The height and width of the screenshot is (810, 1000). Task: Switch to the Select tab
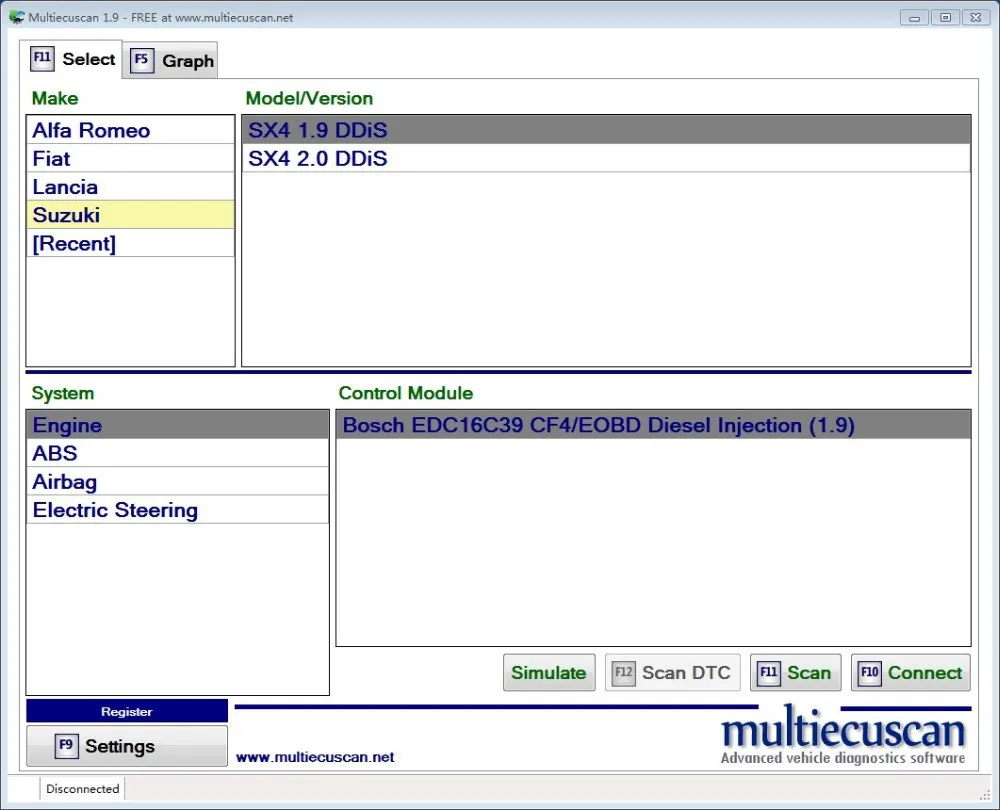click(71, 59)
